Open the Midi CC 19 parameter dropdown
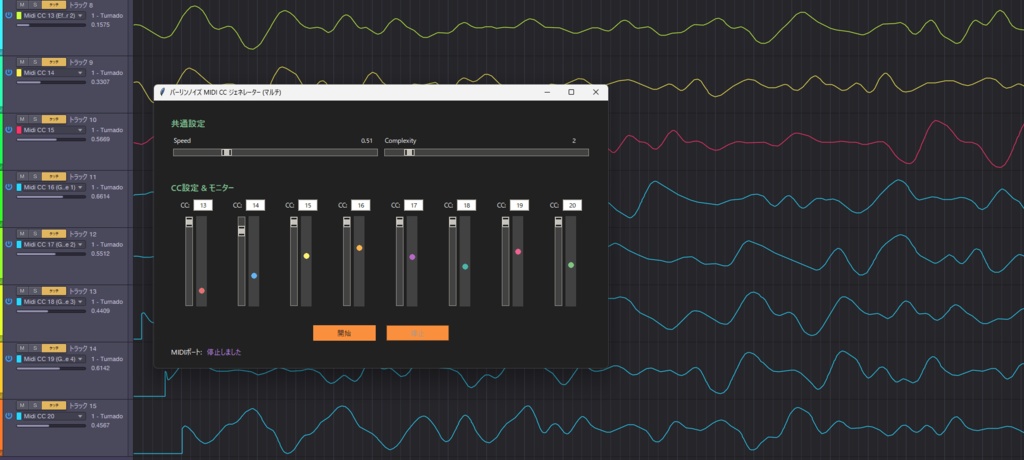This screenshot has height=460, width=1024. 54,359
